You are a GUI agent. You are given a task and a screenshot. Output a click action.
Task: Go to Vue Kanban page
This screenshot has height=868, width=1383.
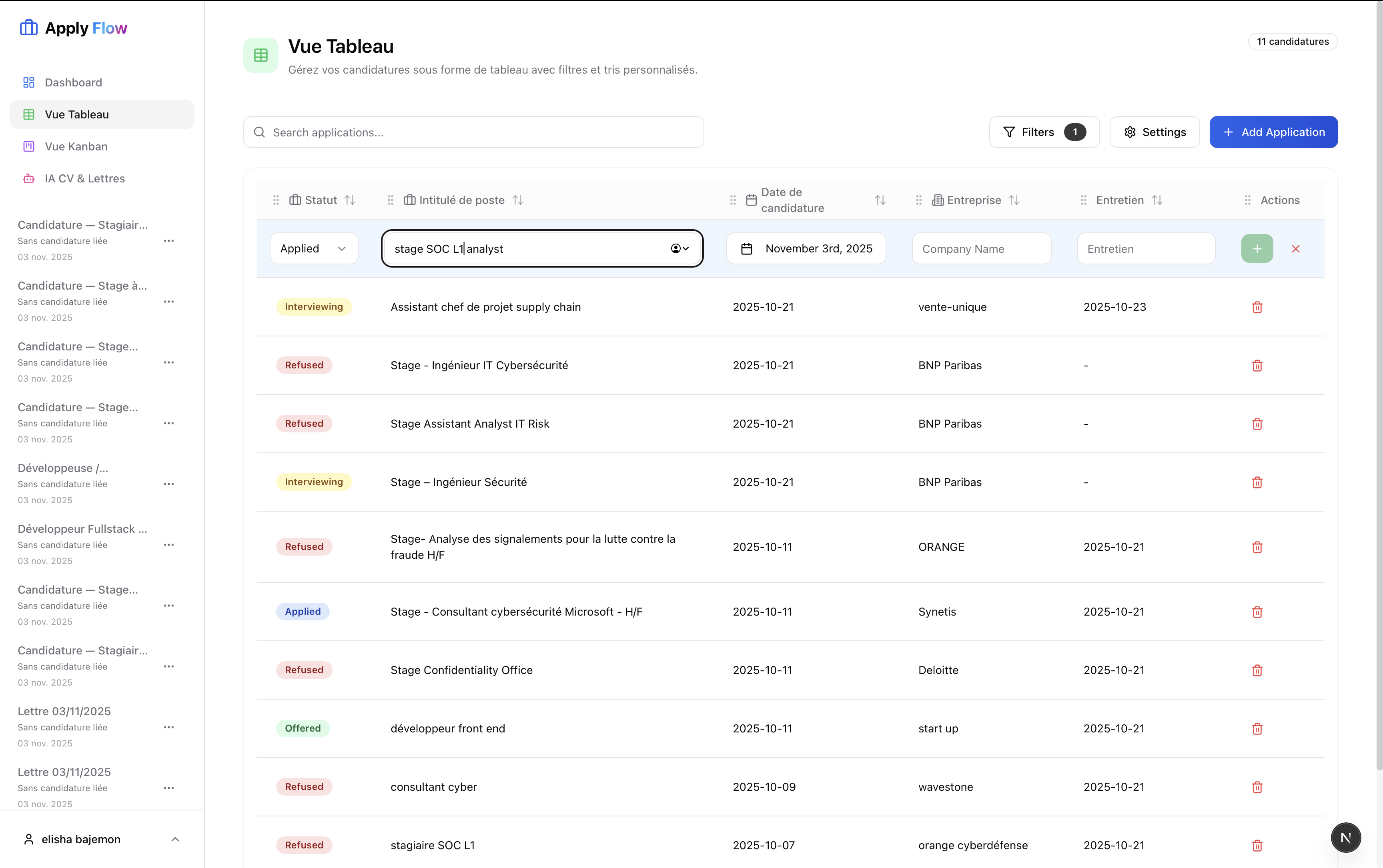[x=76, y=146]
